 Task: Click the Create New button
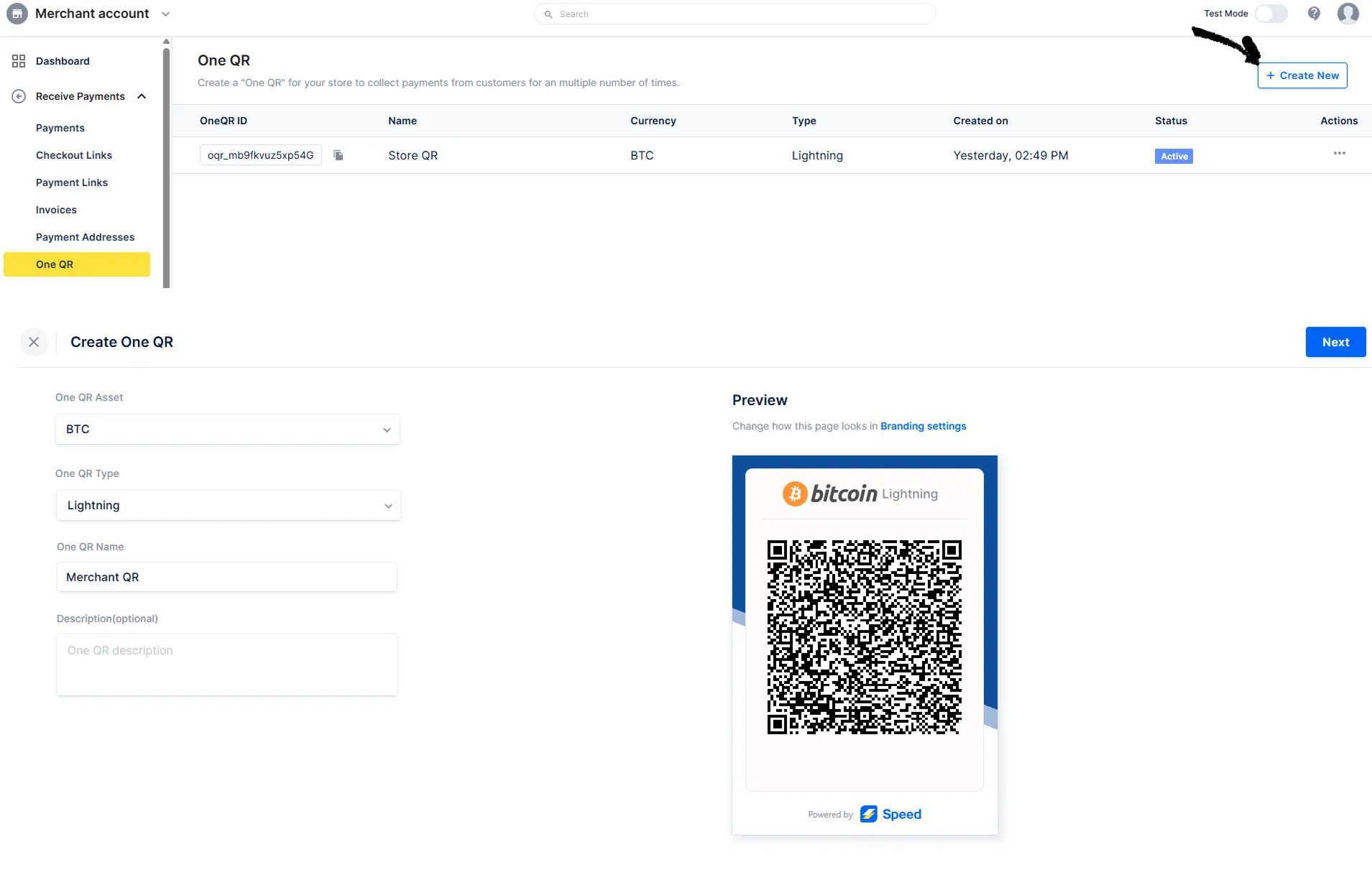1302,75
